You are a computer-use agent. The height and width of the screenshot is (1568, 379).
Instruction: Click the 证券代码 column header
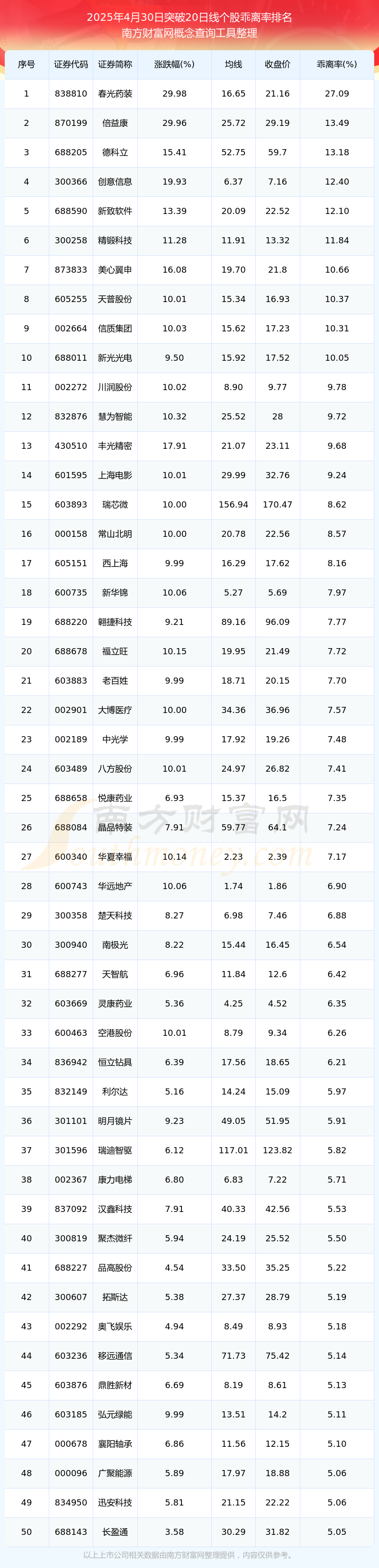point(71,64)
